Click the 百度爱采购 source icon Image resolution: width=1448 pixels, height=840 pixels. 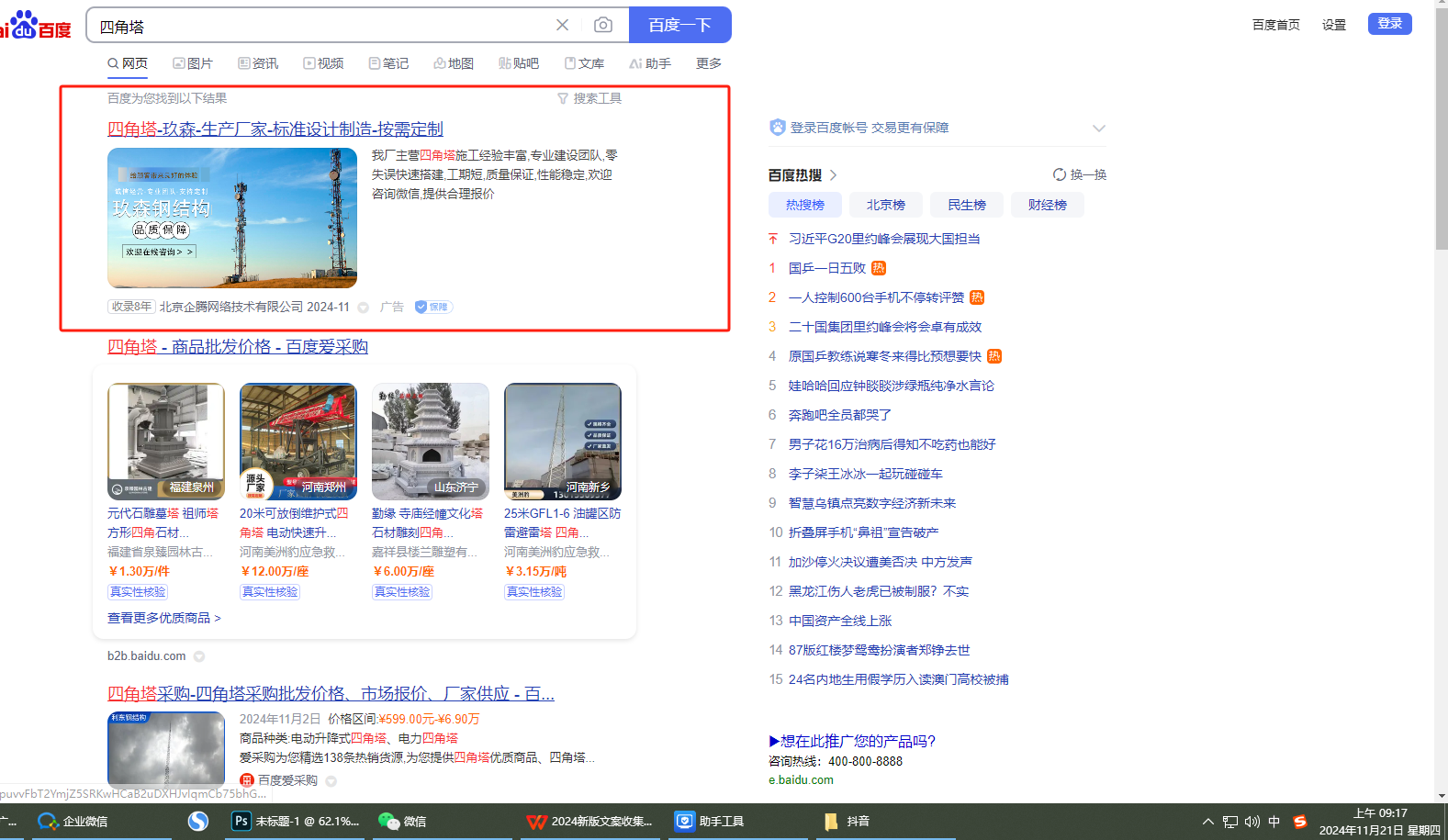click(x=247, y=780)
